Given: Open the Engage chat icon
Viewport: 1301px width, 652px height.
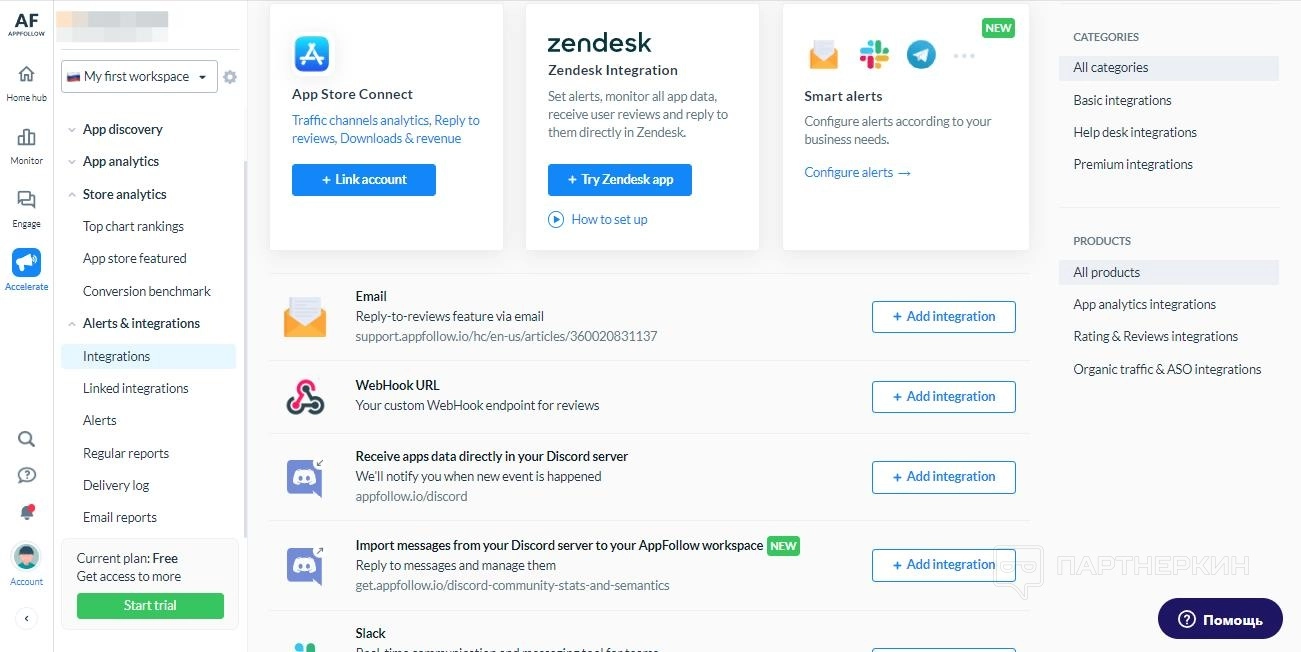Looking at the screenshot, I should click(26, 201).
